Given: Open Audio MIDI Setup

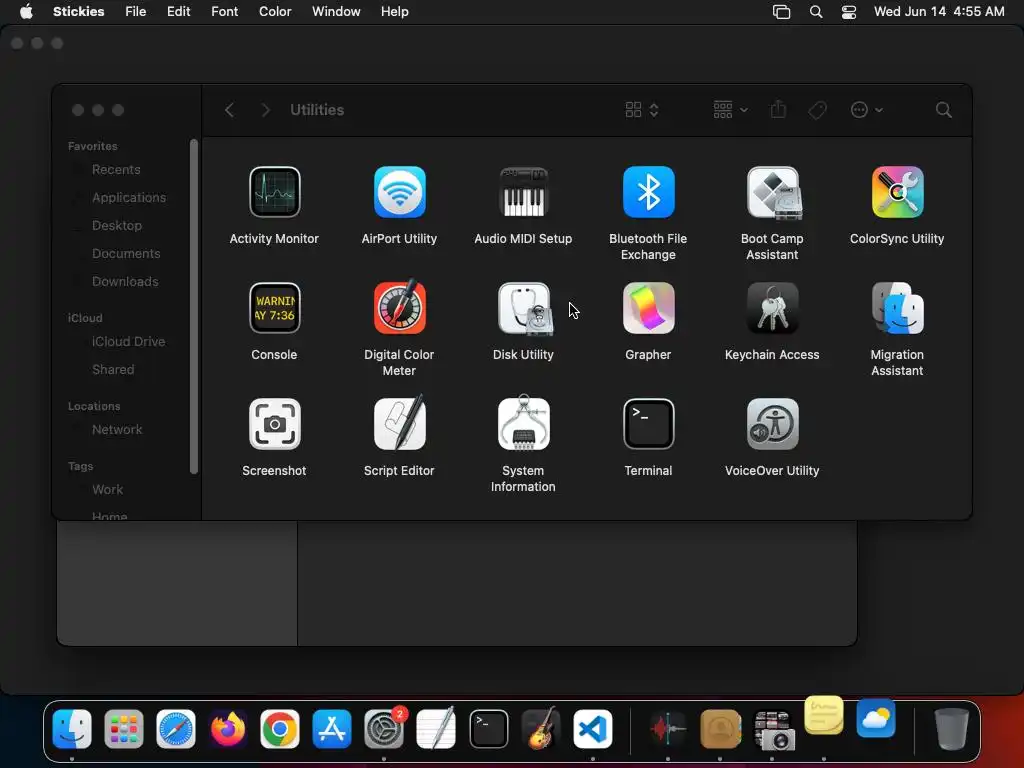Looking at the screenshot, I should (x=523, y=192).
